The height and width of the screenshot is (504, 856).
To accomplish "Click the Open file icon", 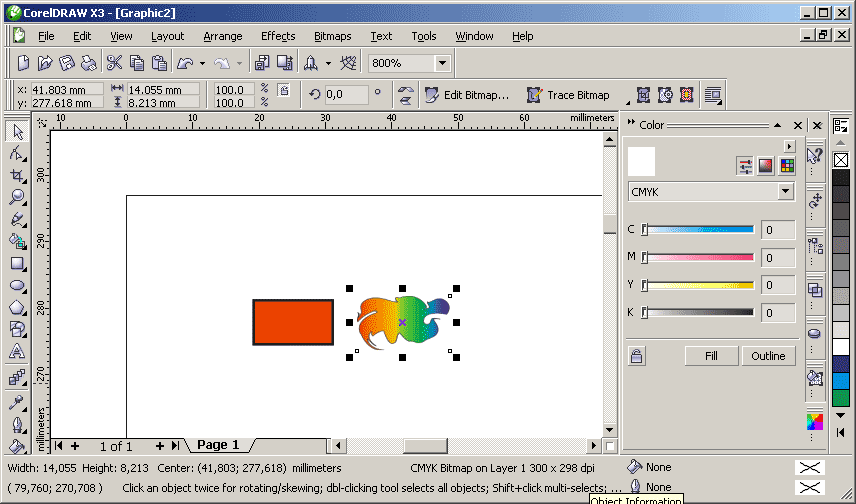I will pyautogui.click(x=45, y=63).
